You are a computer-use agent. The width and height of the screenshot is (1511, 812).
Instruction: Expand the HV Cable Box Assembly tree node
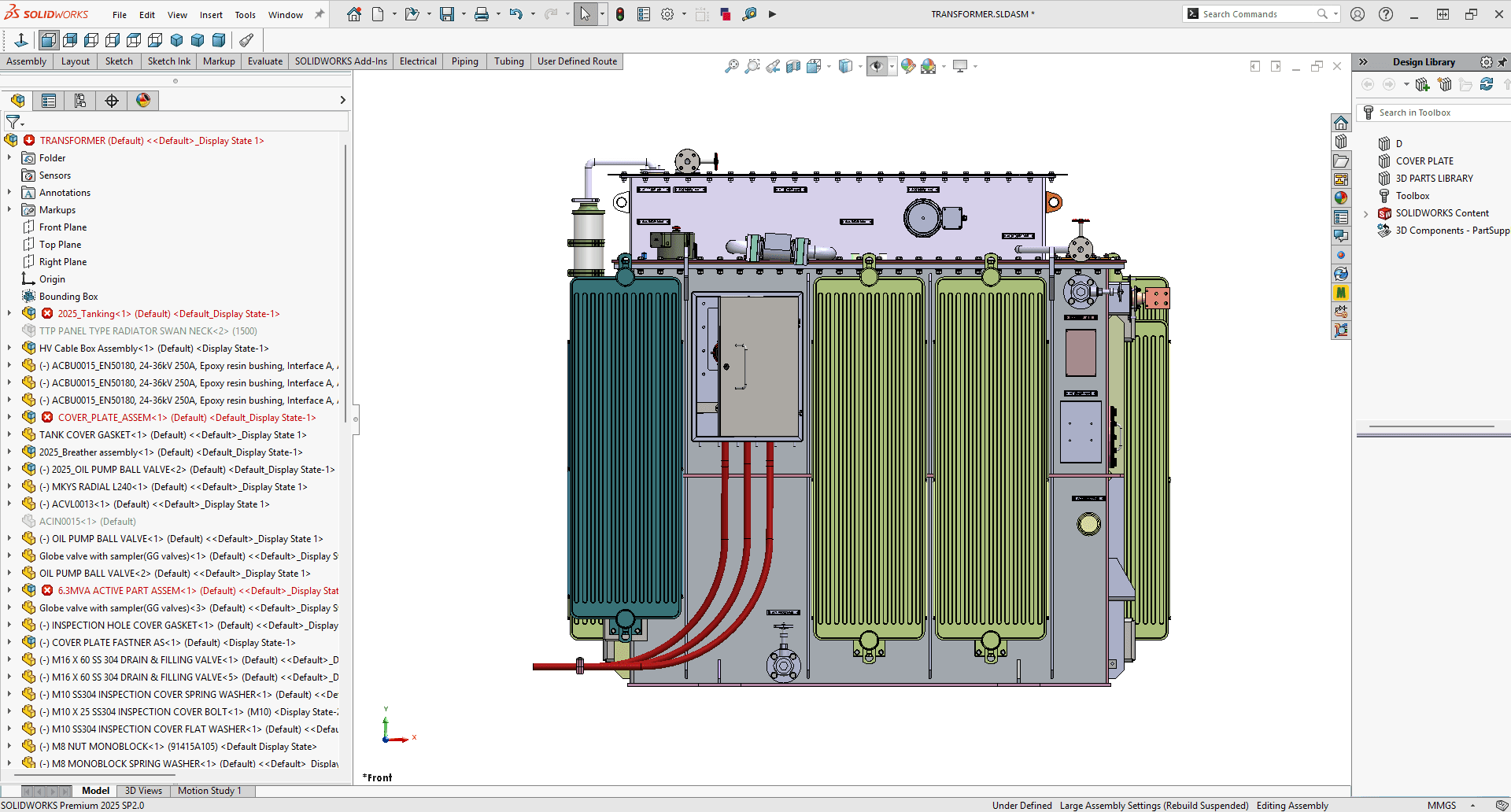click(x=9, y=348)
